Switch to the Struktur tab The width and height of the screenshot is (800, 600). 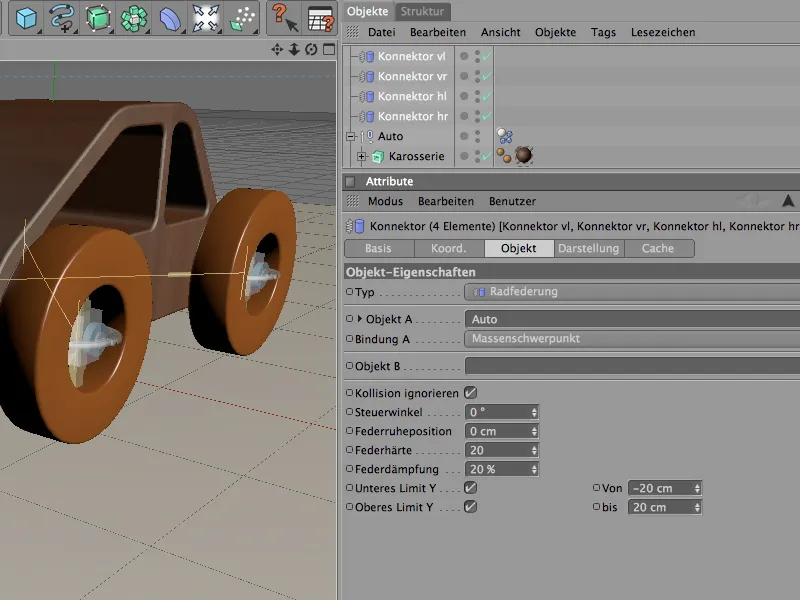(x=423, y=12)
